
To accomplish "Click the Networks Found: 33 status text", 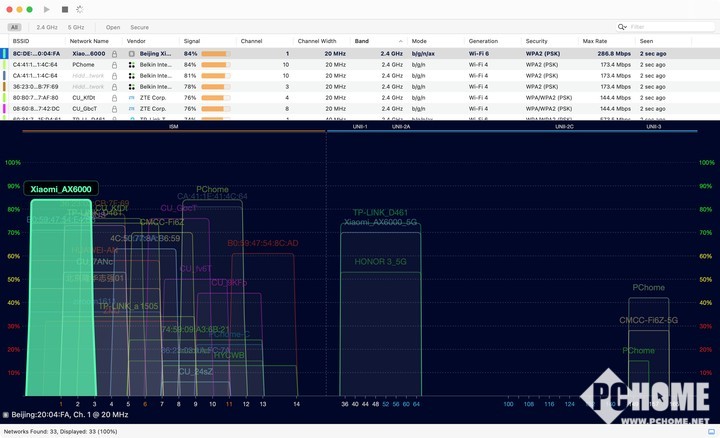I will (60, 432).
